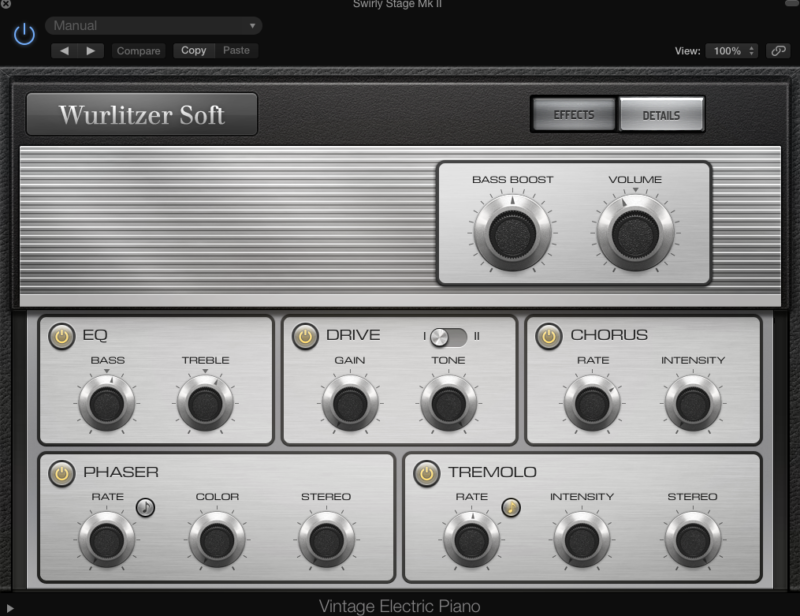Click the Tremolo Rate knob

coord(471,540)
